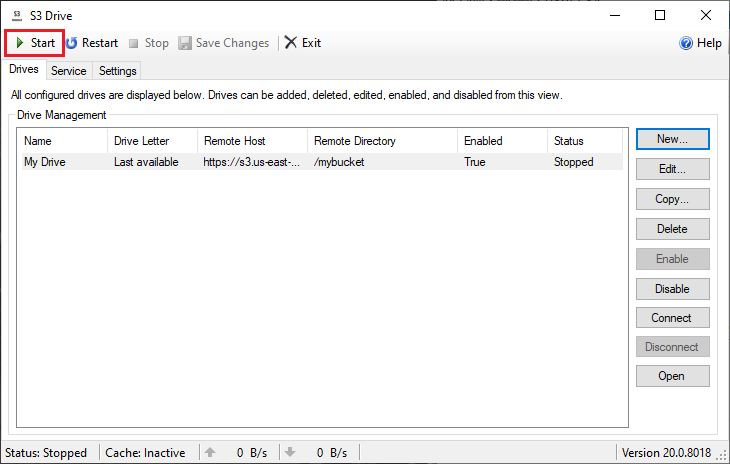Click the New... button

[x=673, y=139]
